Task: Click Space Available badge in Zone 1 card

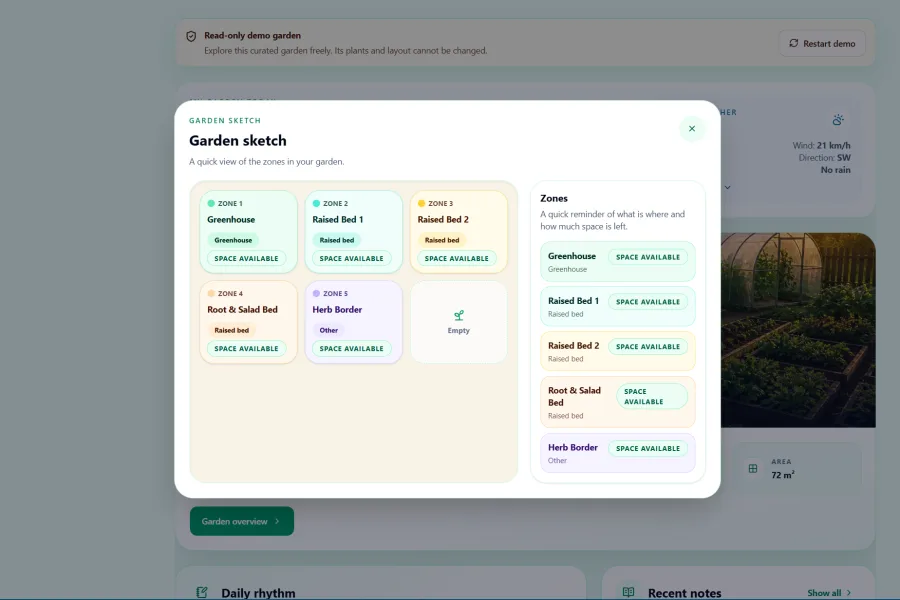Action: tap(246, 258)
